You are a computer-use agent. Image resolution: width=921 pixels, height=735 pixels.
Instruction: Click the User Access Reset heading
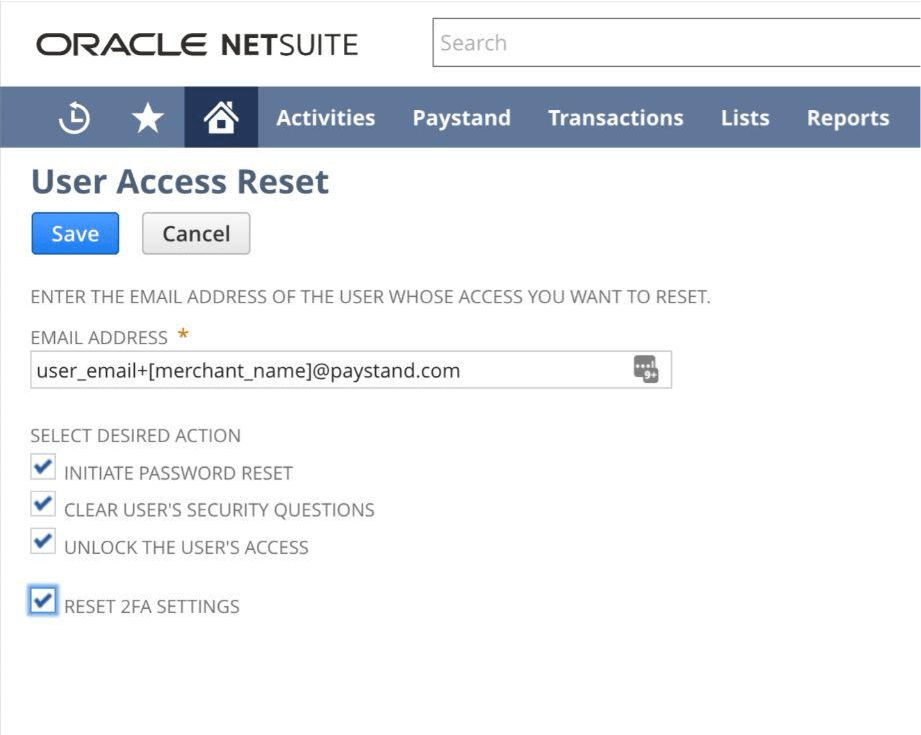coord(180,181)
